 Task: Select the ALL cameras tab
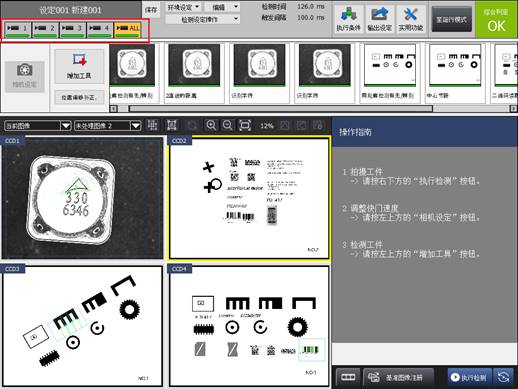click(128, 29)
